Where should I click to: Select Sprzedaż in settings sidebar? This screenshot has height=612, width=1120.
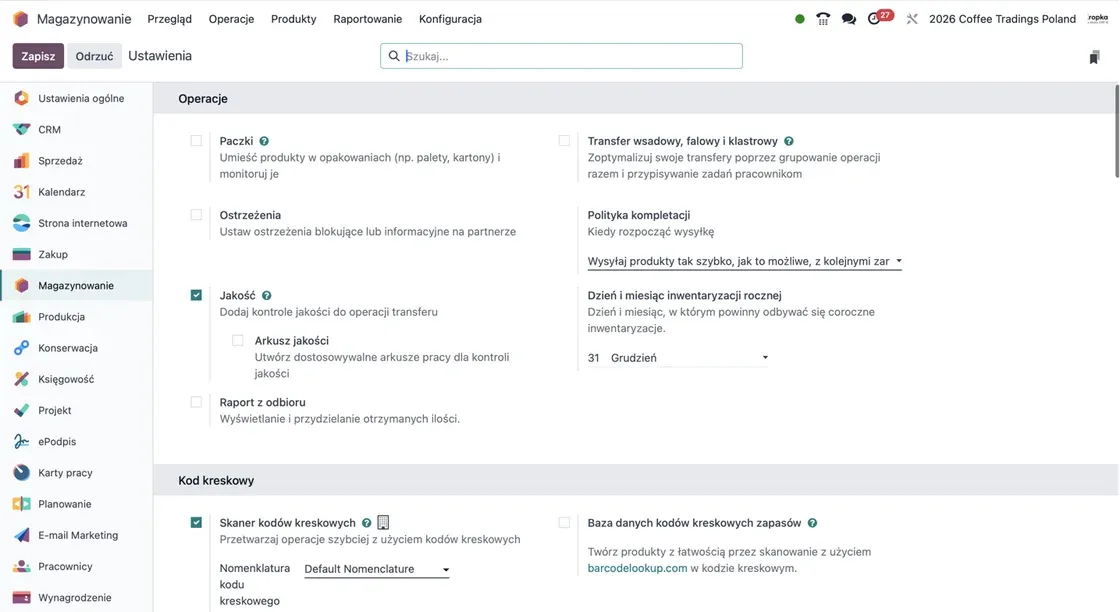pyautogui.click(x=76, y=161)
